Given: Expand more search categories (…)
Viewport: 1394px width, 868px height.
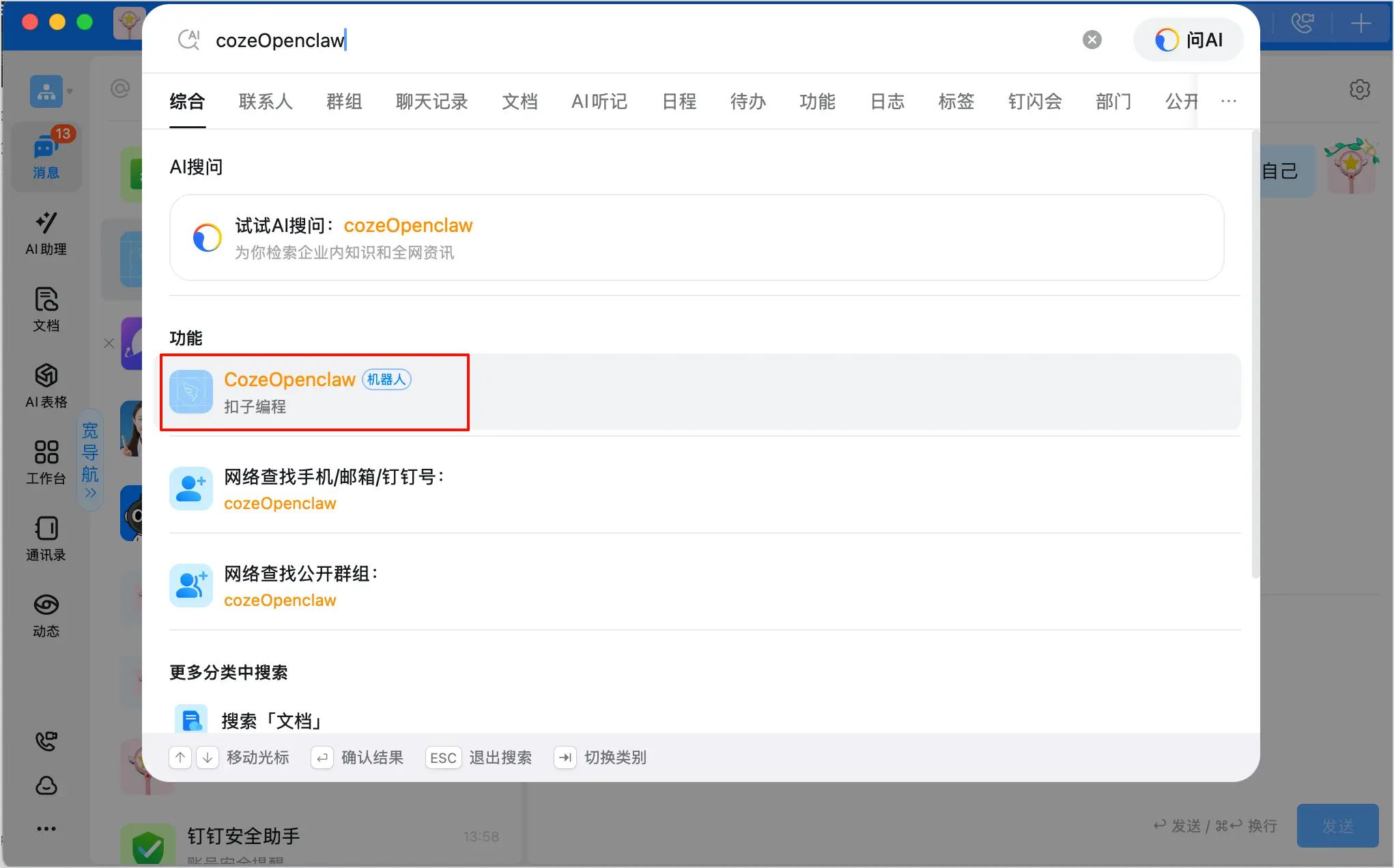Looking at the screenshot, I should click(1229, 101).
